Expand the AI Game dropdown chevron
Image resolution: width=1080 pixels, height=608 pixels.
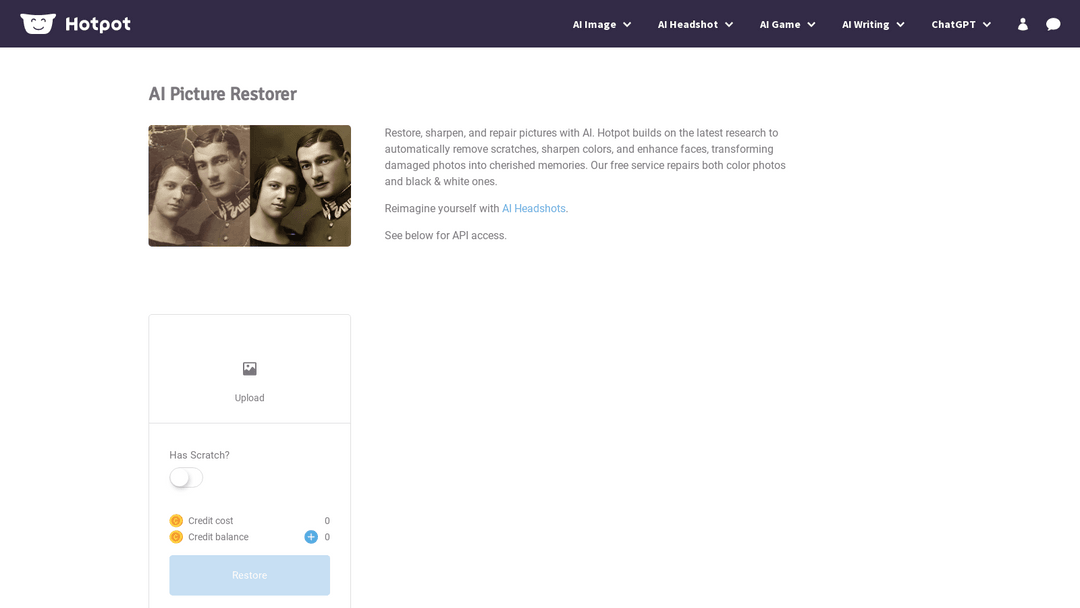point(811,25)
